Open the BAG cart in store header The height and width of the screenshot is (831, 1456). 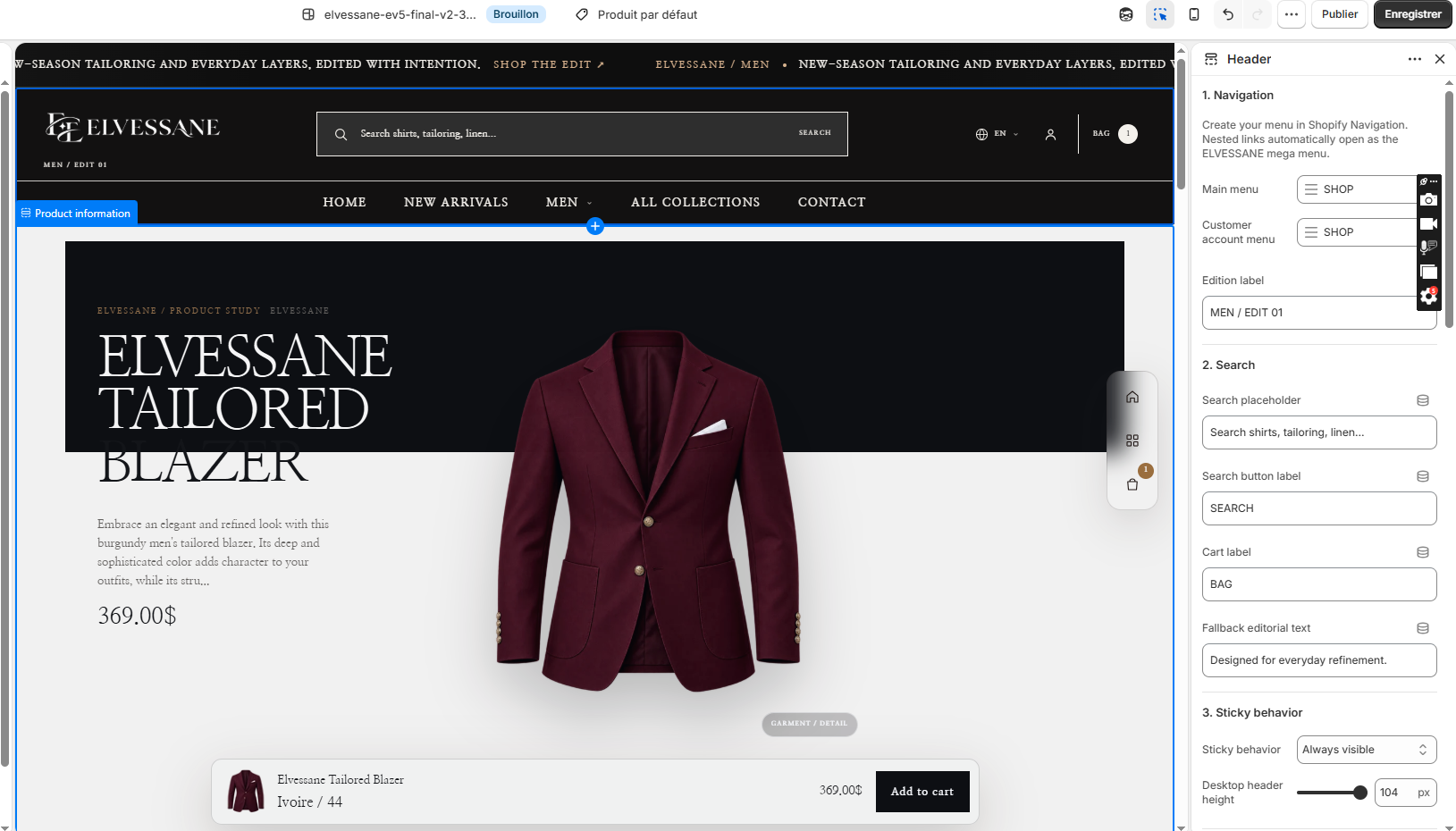click(x=1115, y=134)
